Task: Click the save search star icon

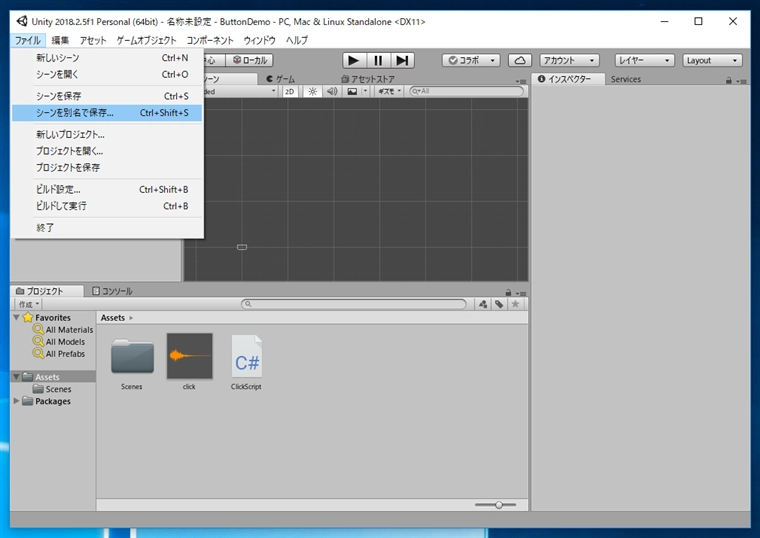Action: pos(515,304)
